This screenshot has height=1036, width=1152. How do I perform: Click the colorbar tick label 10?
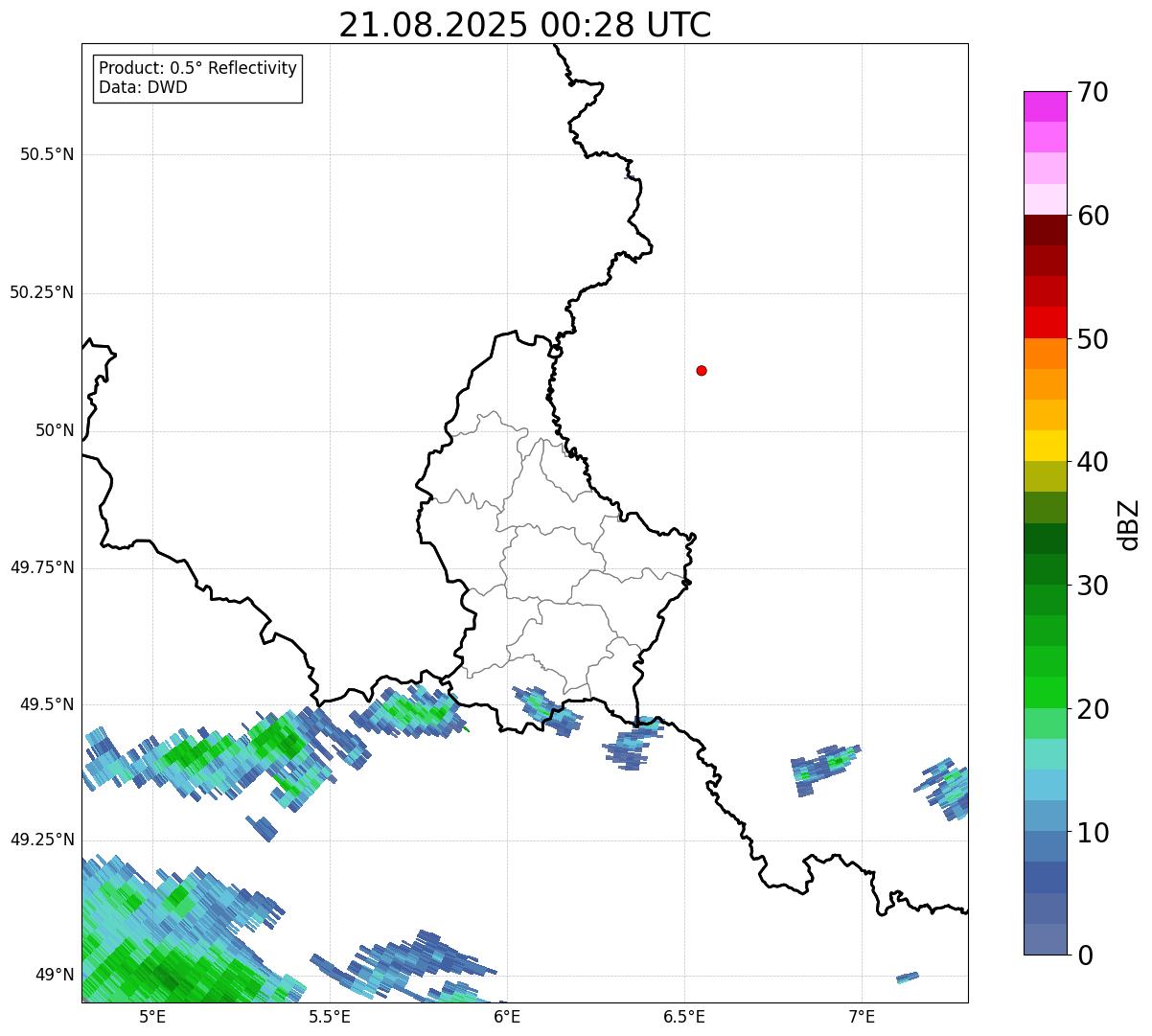1093,833
